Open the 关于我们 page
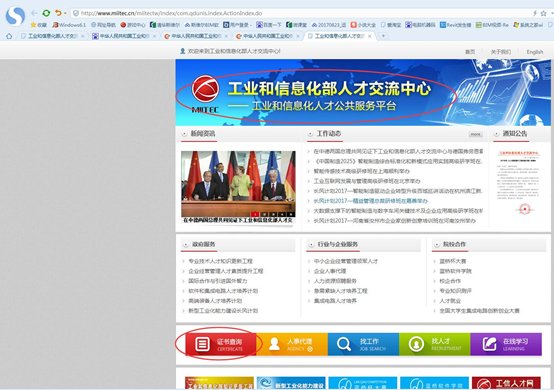Viewport: 554px width, 390px height. (501, 52)
